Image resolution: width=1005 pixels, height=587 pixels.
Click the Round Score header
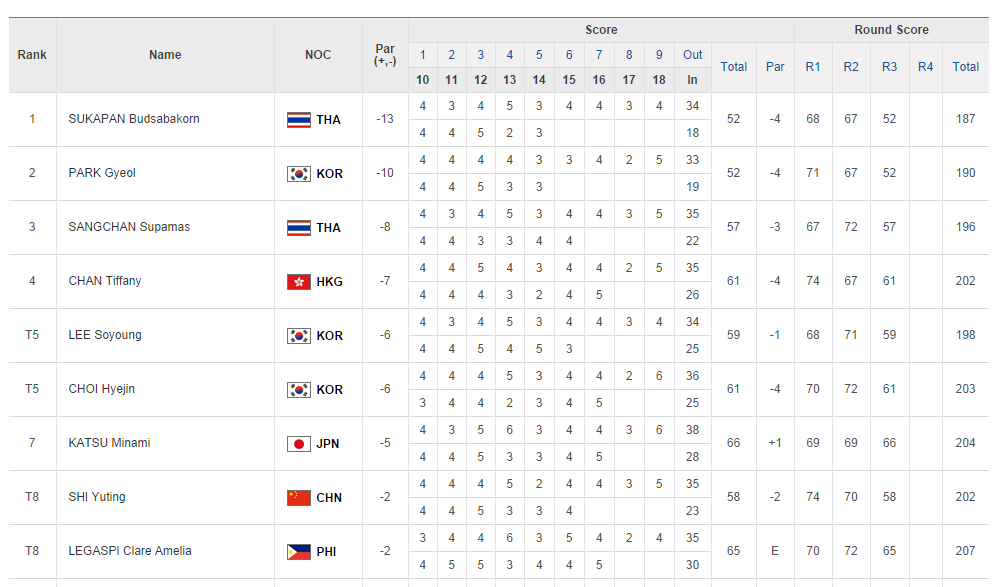[x=891, y=30]
